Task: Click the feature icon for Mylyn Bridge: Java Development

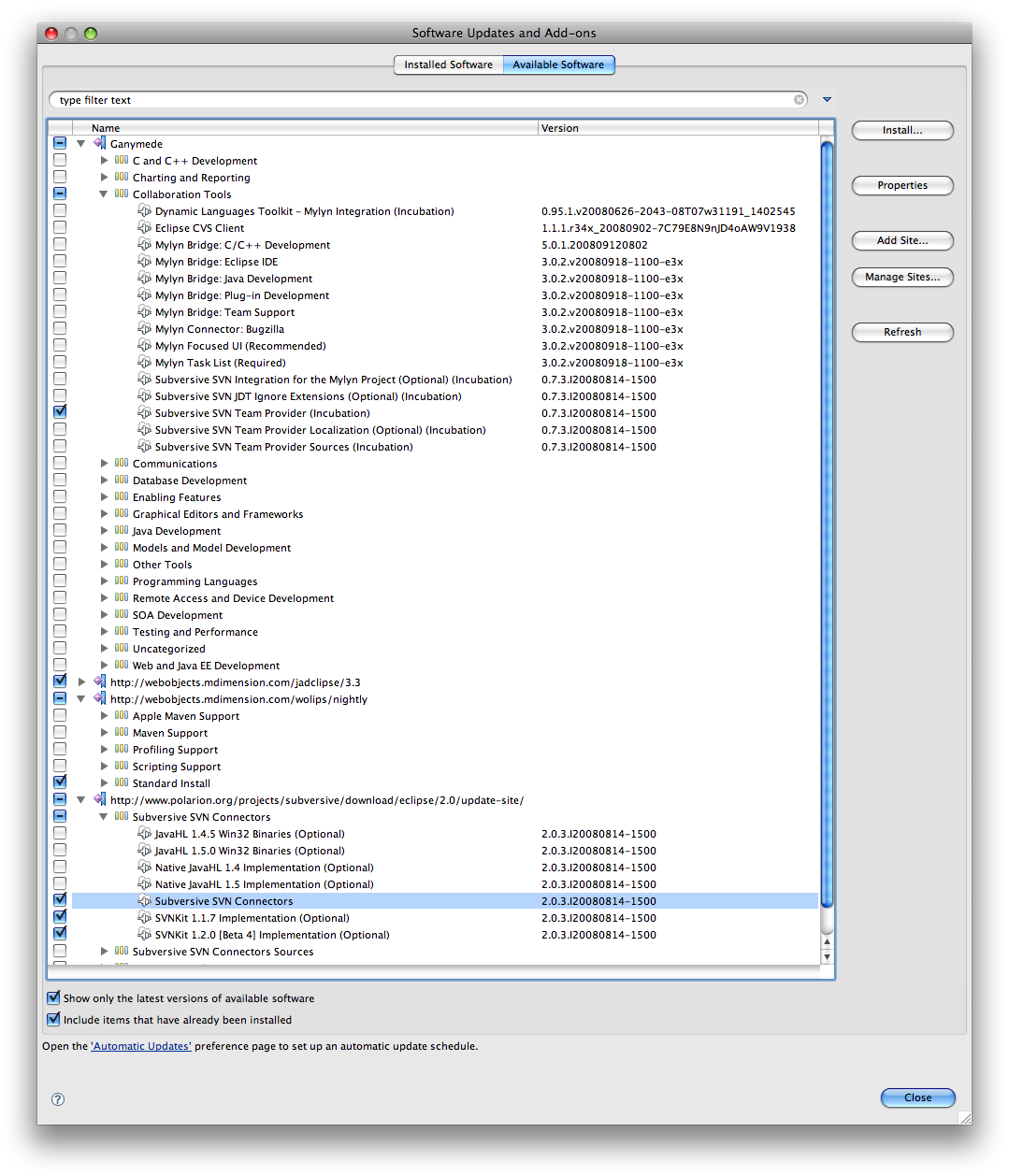Action: tap(144, 279)
